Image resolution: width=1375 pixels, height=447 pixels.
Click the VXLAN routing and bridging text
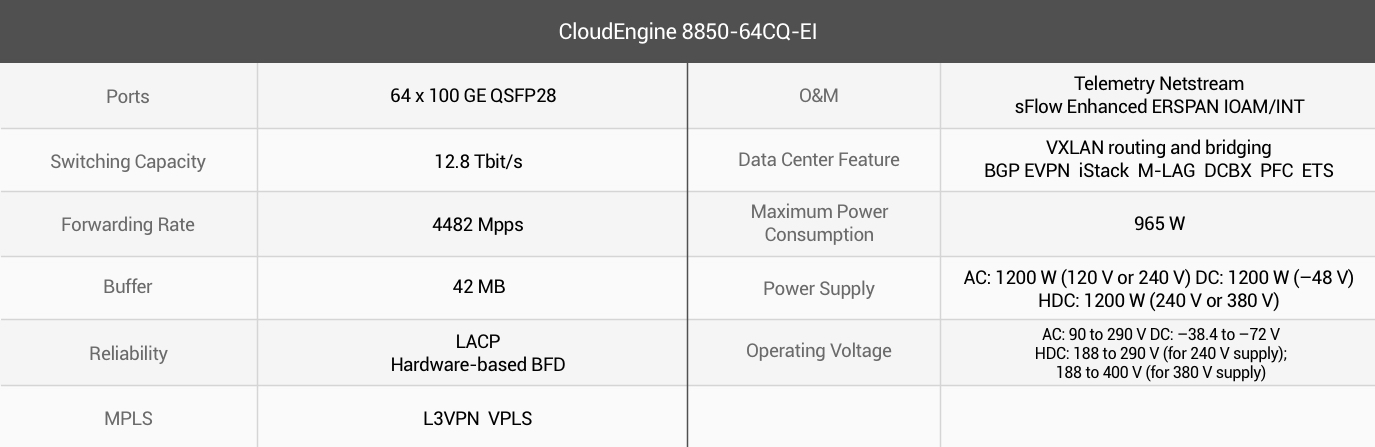point(1159,147)
